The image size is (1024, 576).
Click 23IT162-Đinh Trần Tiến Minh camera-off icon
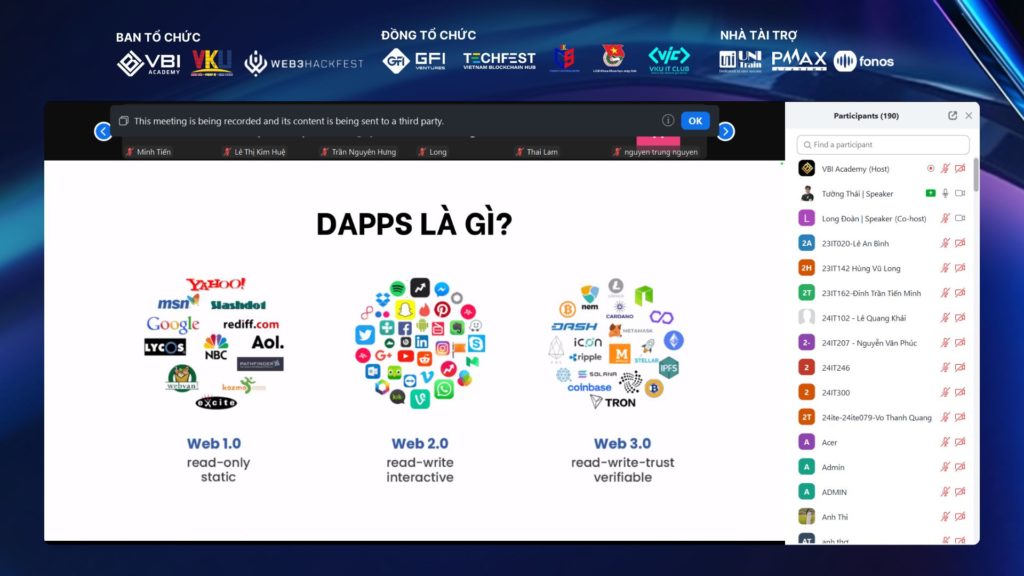[x=960, y=293]
